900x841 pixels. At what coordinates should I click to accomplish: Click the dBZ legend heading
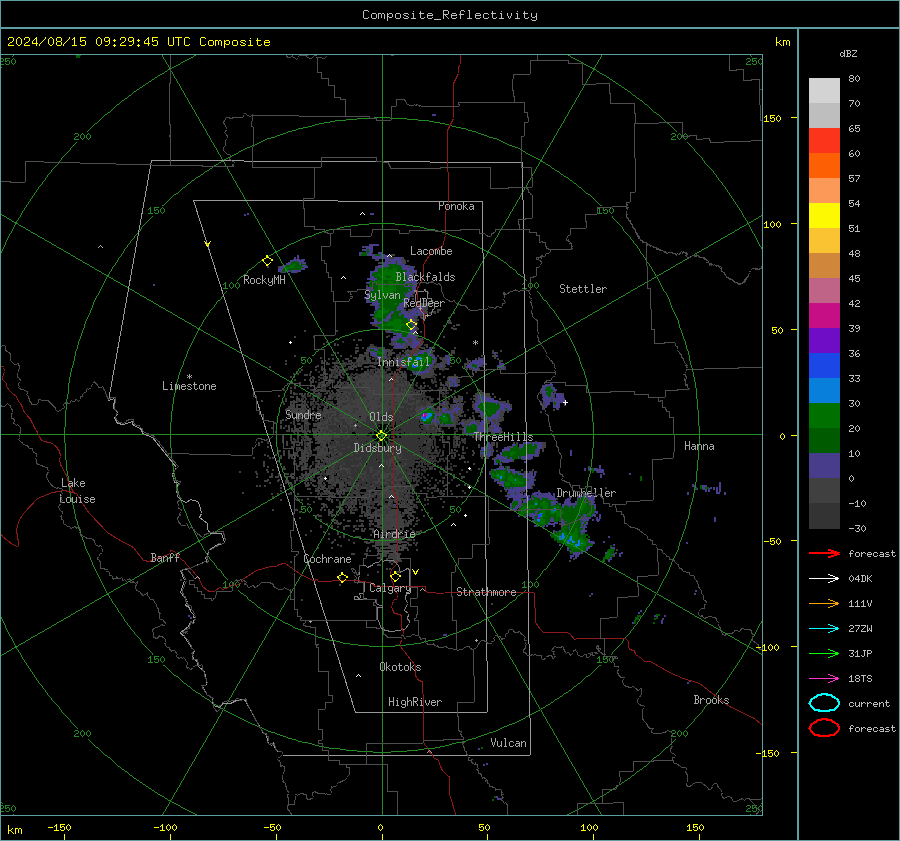[848, 53]
